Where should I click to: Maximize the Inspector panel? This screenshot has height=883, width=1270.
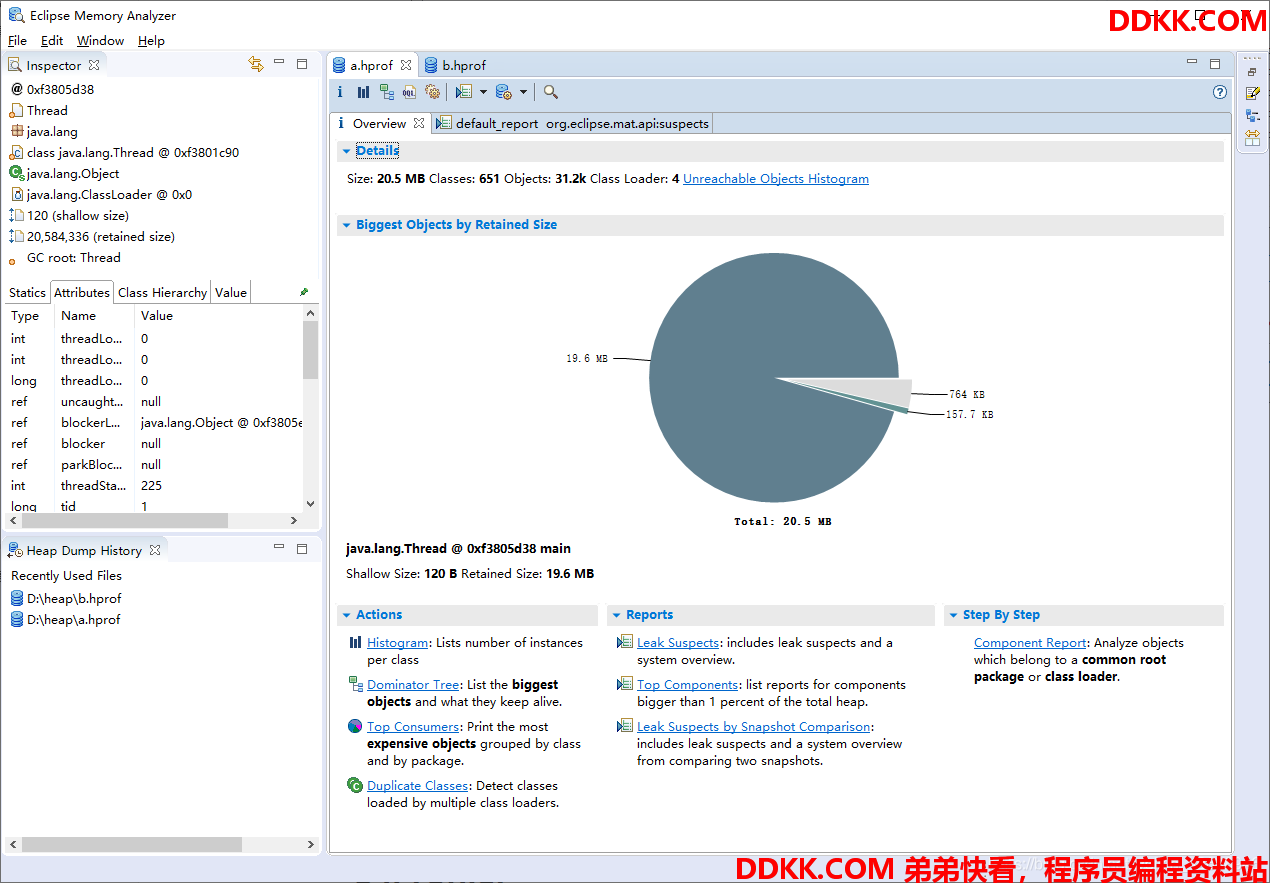(x=302, y=64)
